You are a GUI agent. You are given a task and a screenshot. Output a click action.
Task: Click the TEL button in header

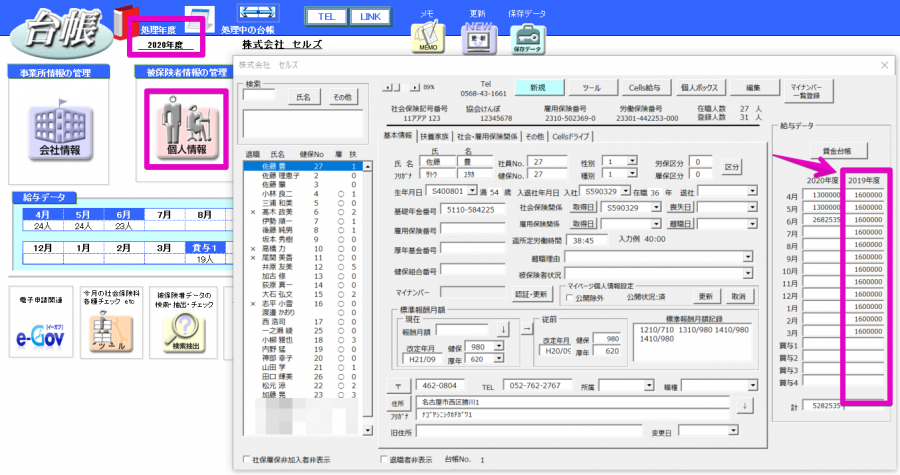click(326, 17)
